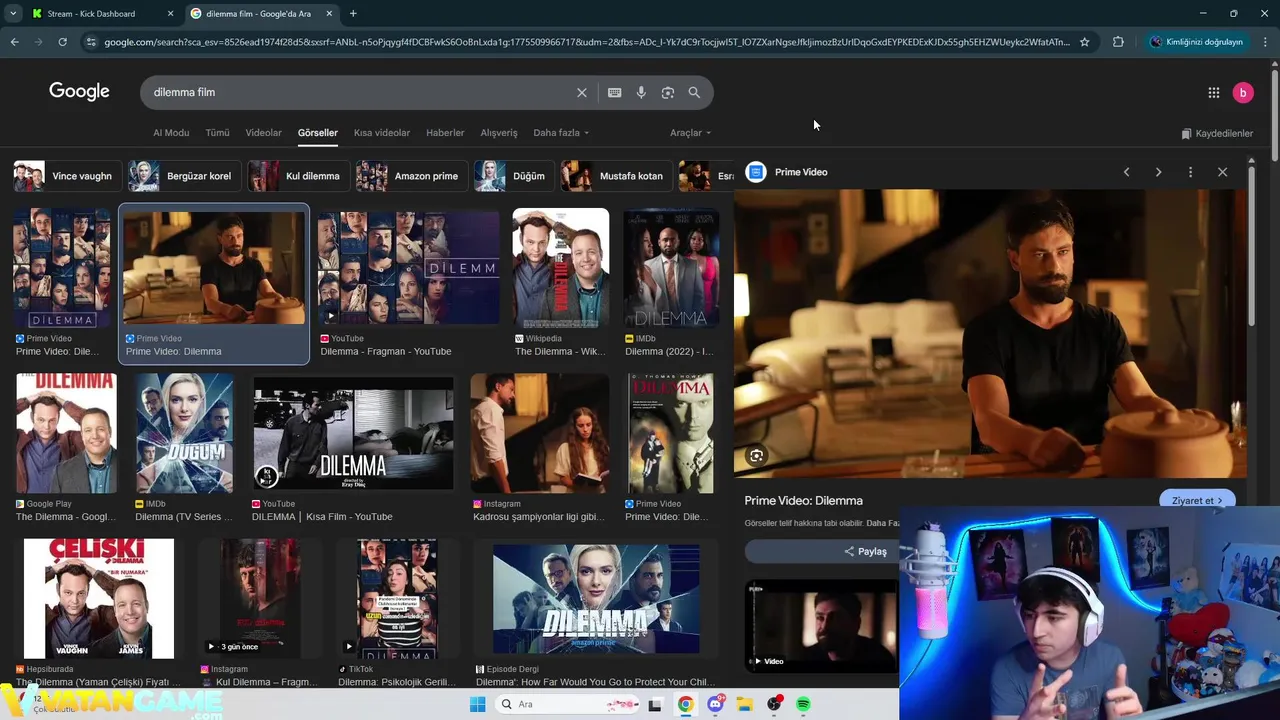Switch to the AI Modu tab

point(171,133)
